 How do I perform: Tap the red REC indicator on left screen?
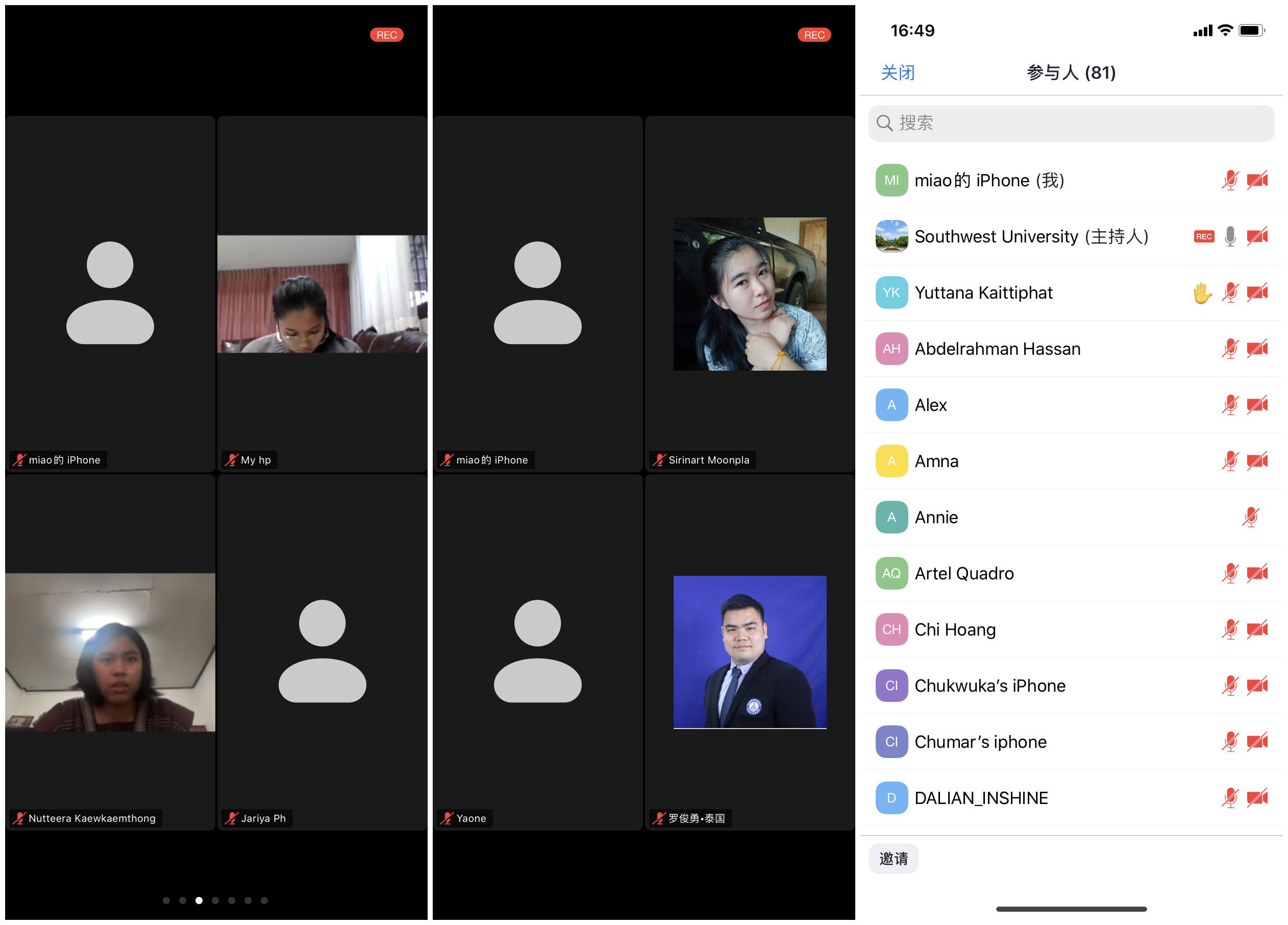coord(386,35)
